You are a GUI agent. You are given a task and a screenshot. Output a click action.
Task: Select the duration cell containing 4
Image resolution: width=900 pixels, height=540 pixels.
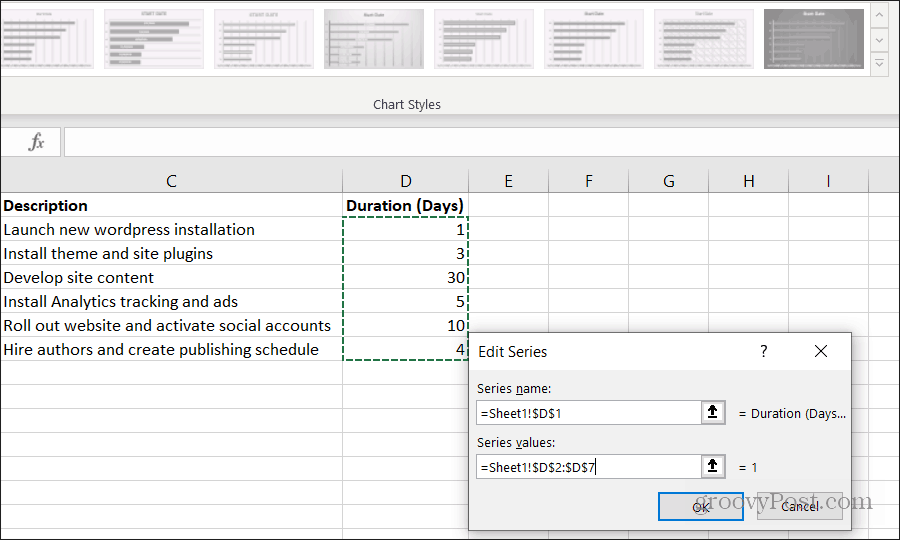(x=406, y=349)
